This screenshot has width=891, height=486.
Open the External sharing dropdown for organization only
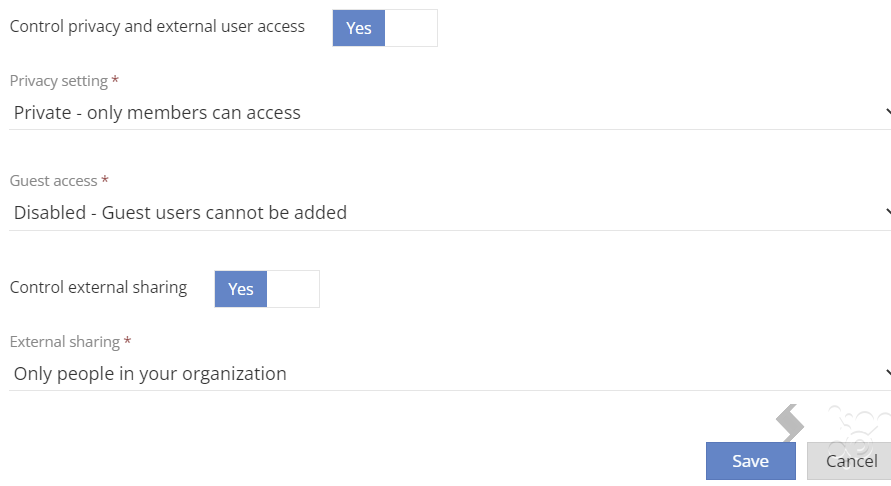pos(450,373)
